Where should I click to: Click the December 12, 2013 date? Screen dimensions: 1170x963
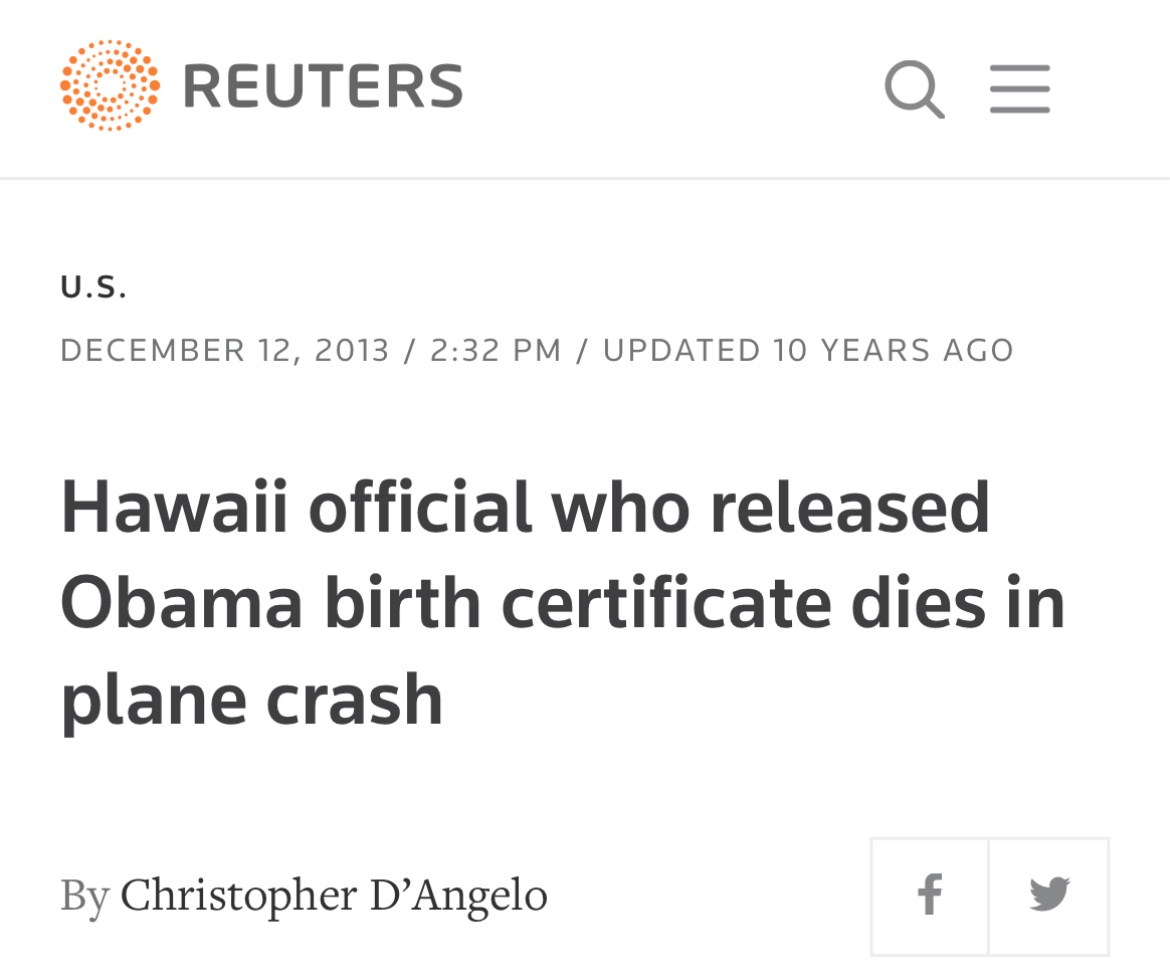pyautogui.click(x=225, y=350)
